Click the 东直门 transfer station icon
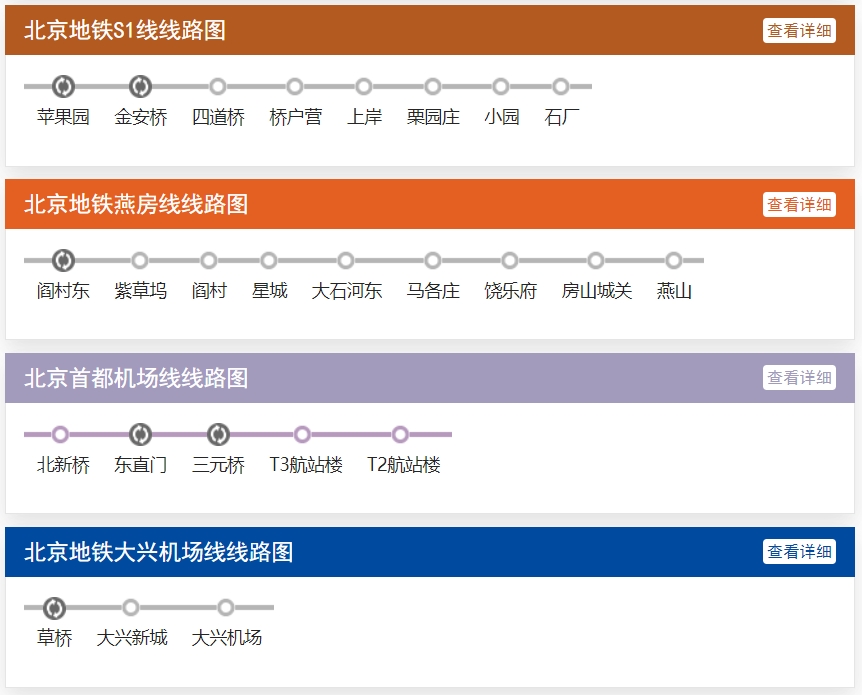This screenshot has width=862, height=695. coord(140,435)
